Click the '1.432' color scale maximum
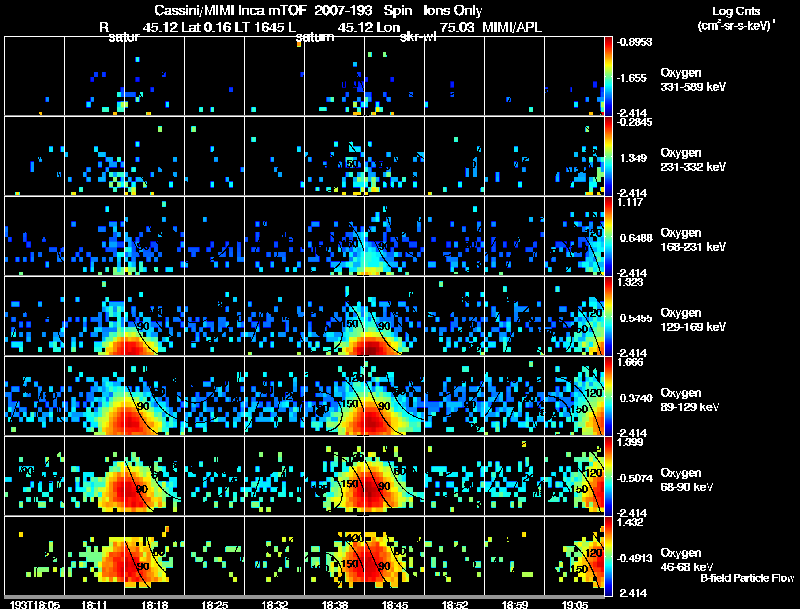 (x=630, y=522)
